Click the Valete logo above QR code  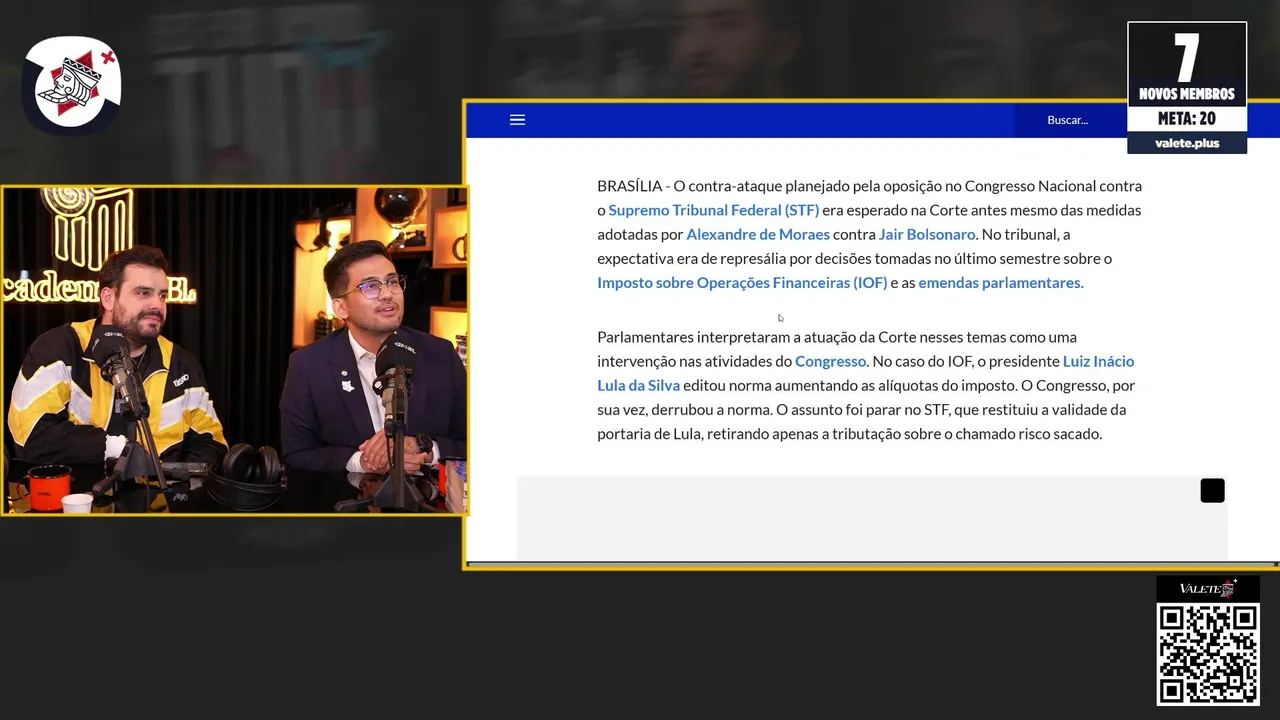pyautogui.click(x=1208, y=589)
